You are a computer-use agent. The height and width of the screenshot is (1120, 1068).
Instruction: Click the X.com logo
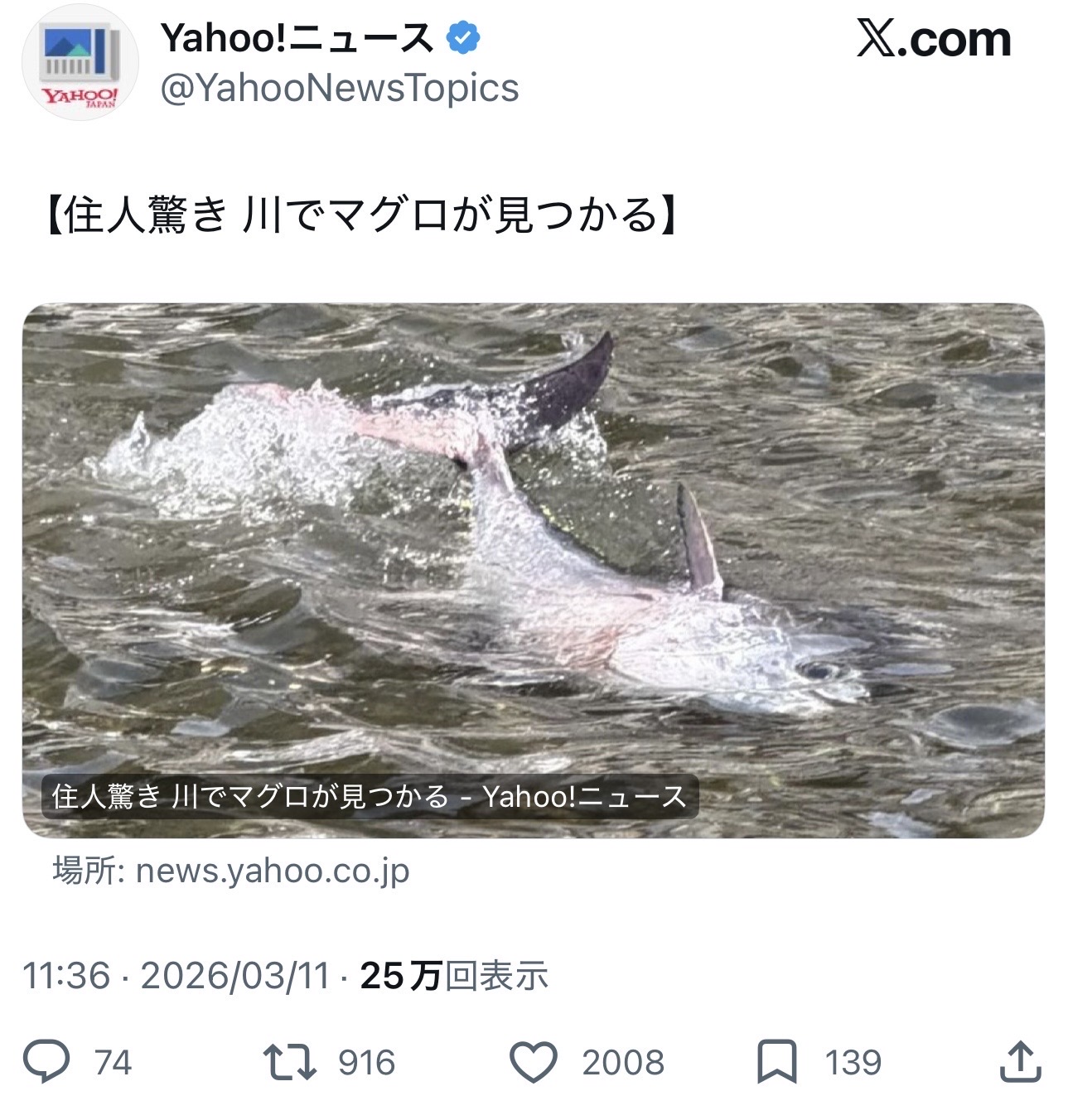point(934,39)
